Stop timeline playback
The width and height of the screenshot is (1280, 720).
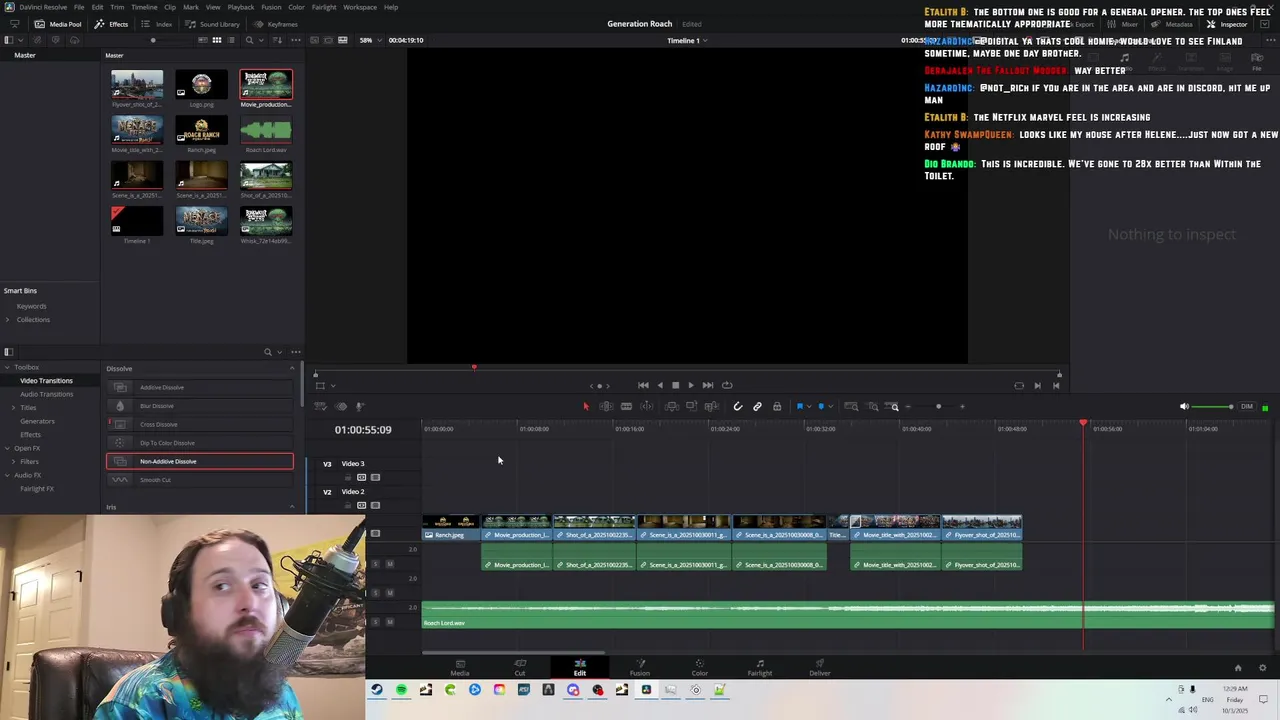675,385
